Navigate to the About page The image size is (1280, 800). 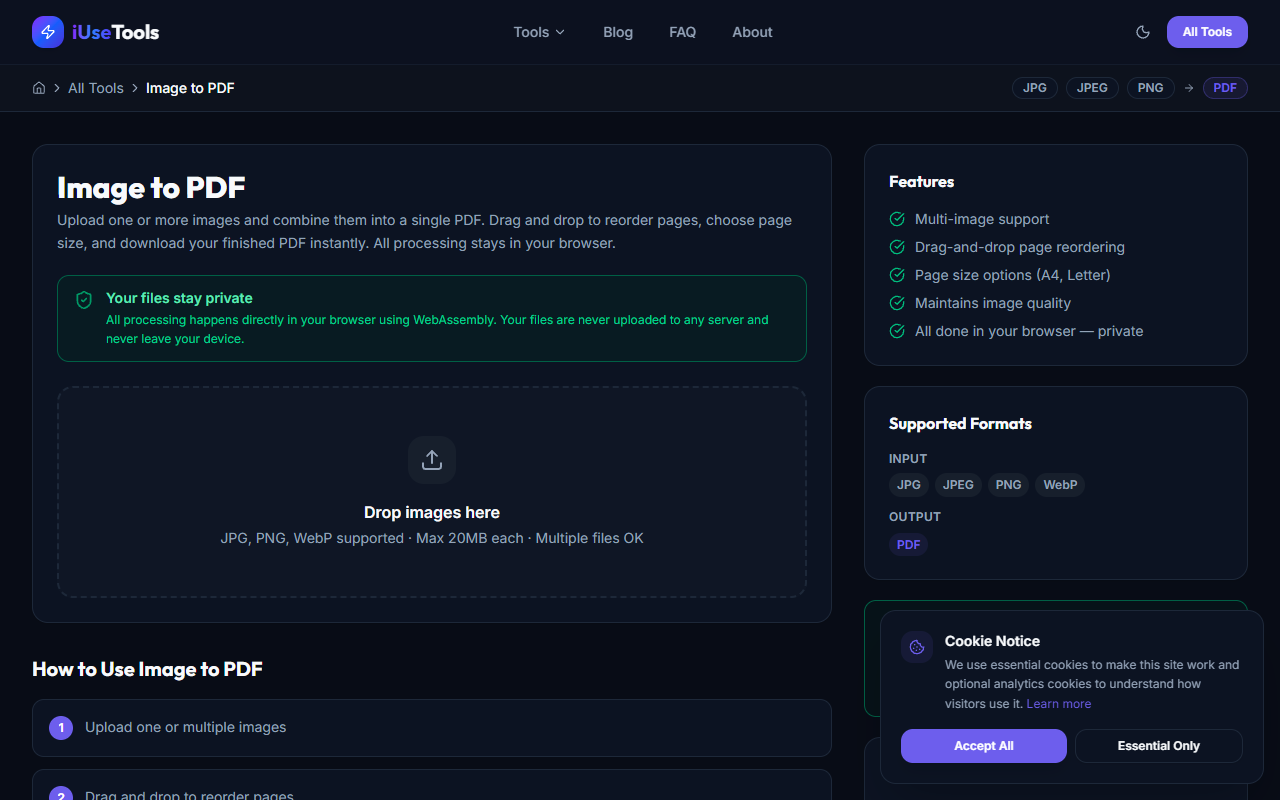[752, 32]
